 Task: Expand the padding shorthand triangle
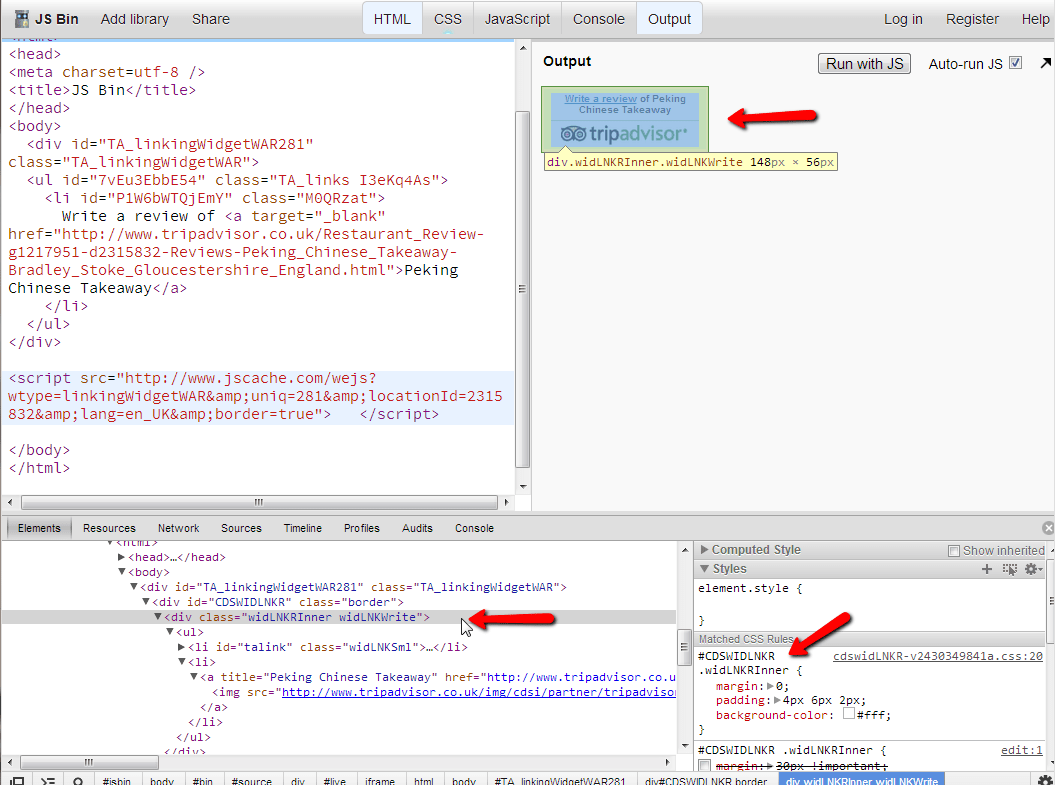click(x=778, y=700)
